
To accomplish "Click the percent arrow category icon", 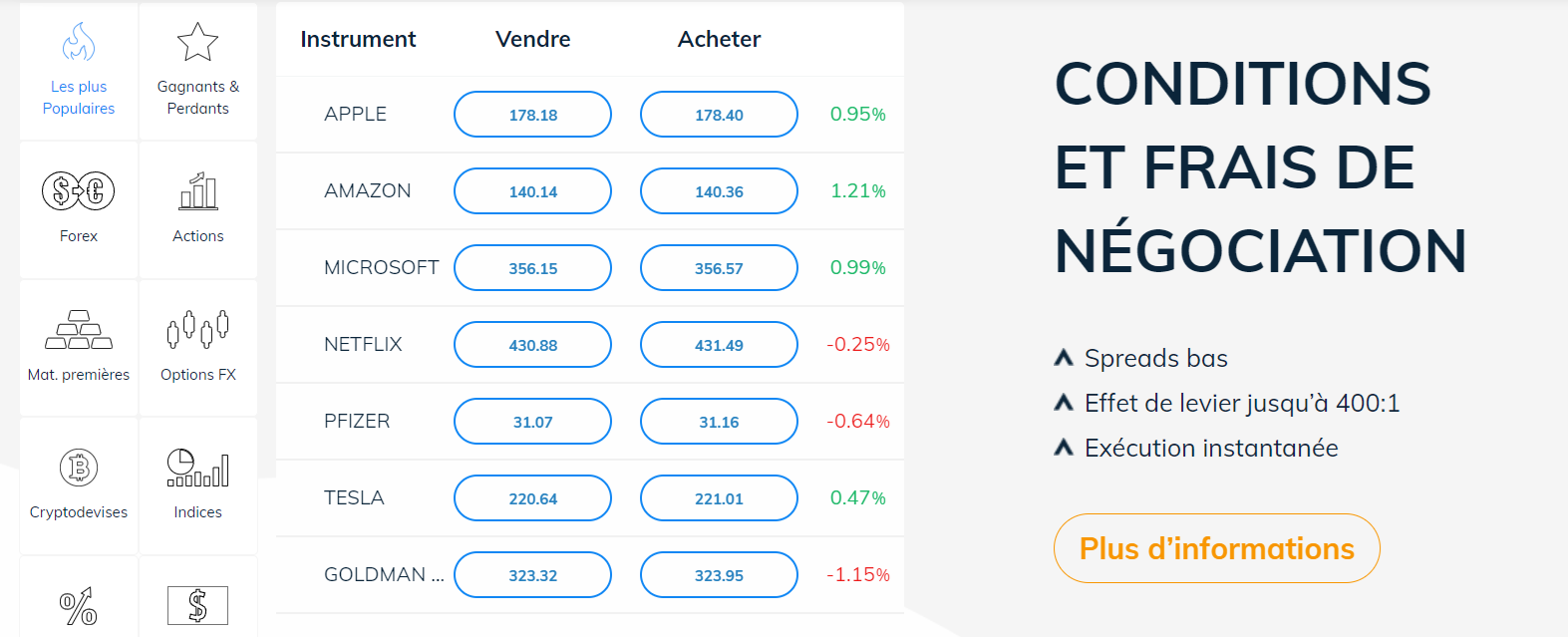I will (79, 605).
